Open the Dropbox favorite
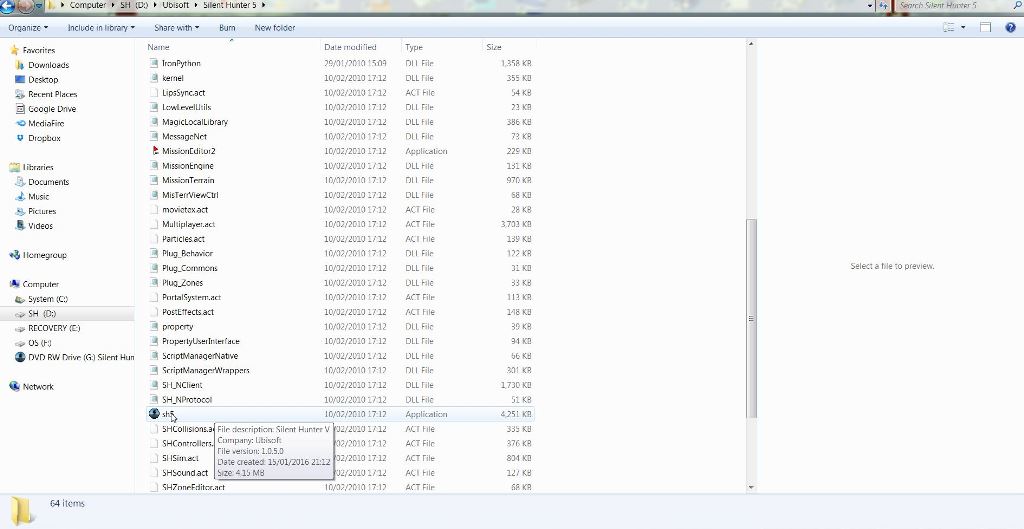 [44, 138]
